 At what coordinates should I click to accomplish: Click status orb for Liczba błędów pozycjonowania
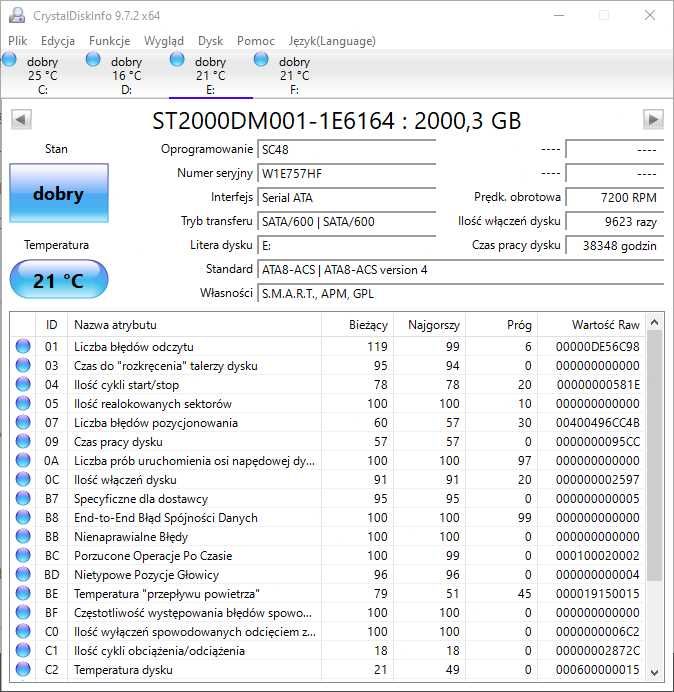point(23,422)
